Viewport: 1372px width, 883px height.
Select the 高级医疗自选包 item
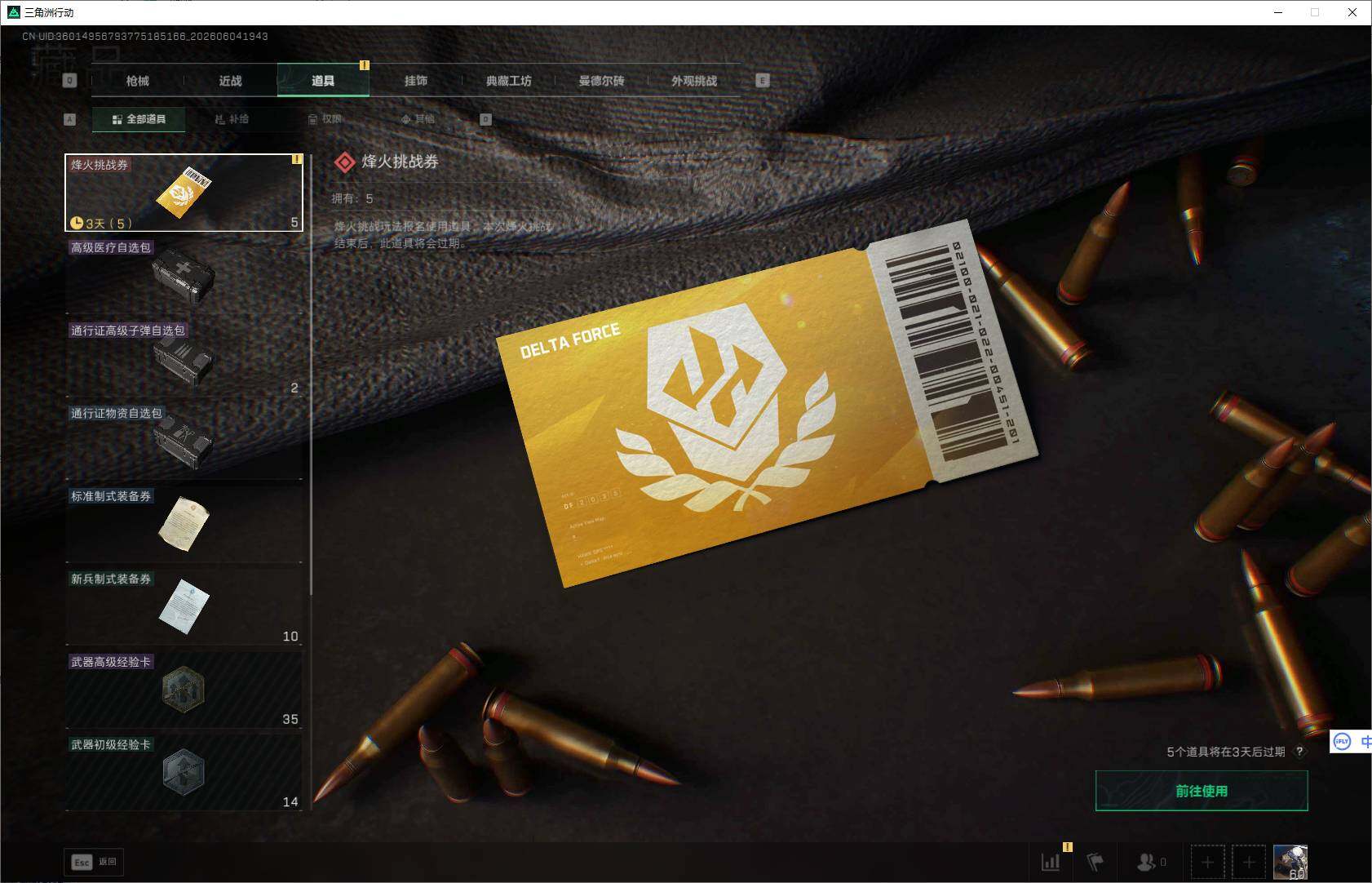tap(184, 275)
